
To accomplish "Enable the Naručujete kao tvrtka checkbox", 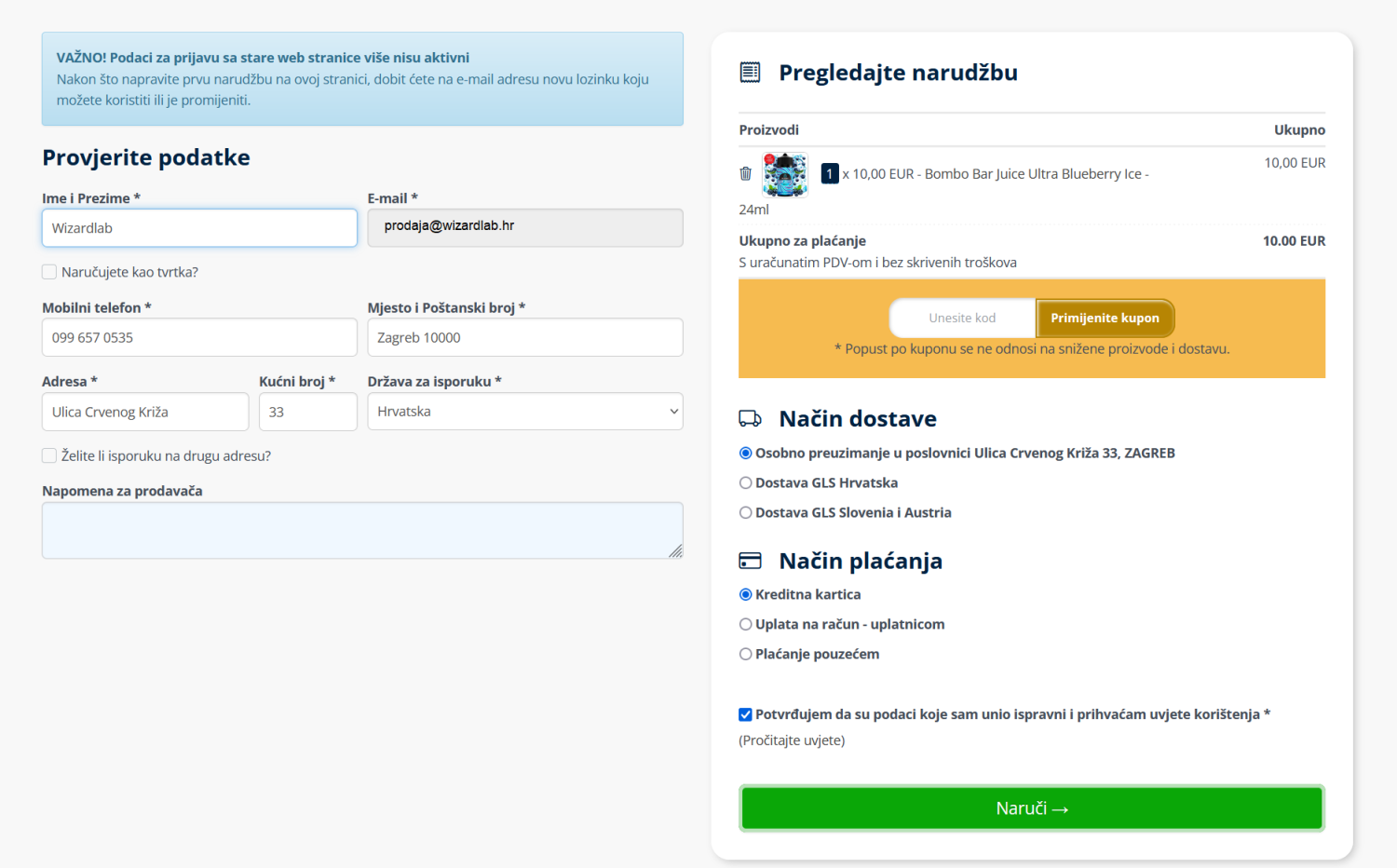I will click(x=49, y=272).
